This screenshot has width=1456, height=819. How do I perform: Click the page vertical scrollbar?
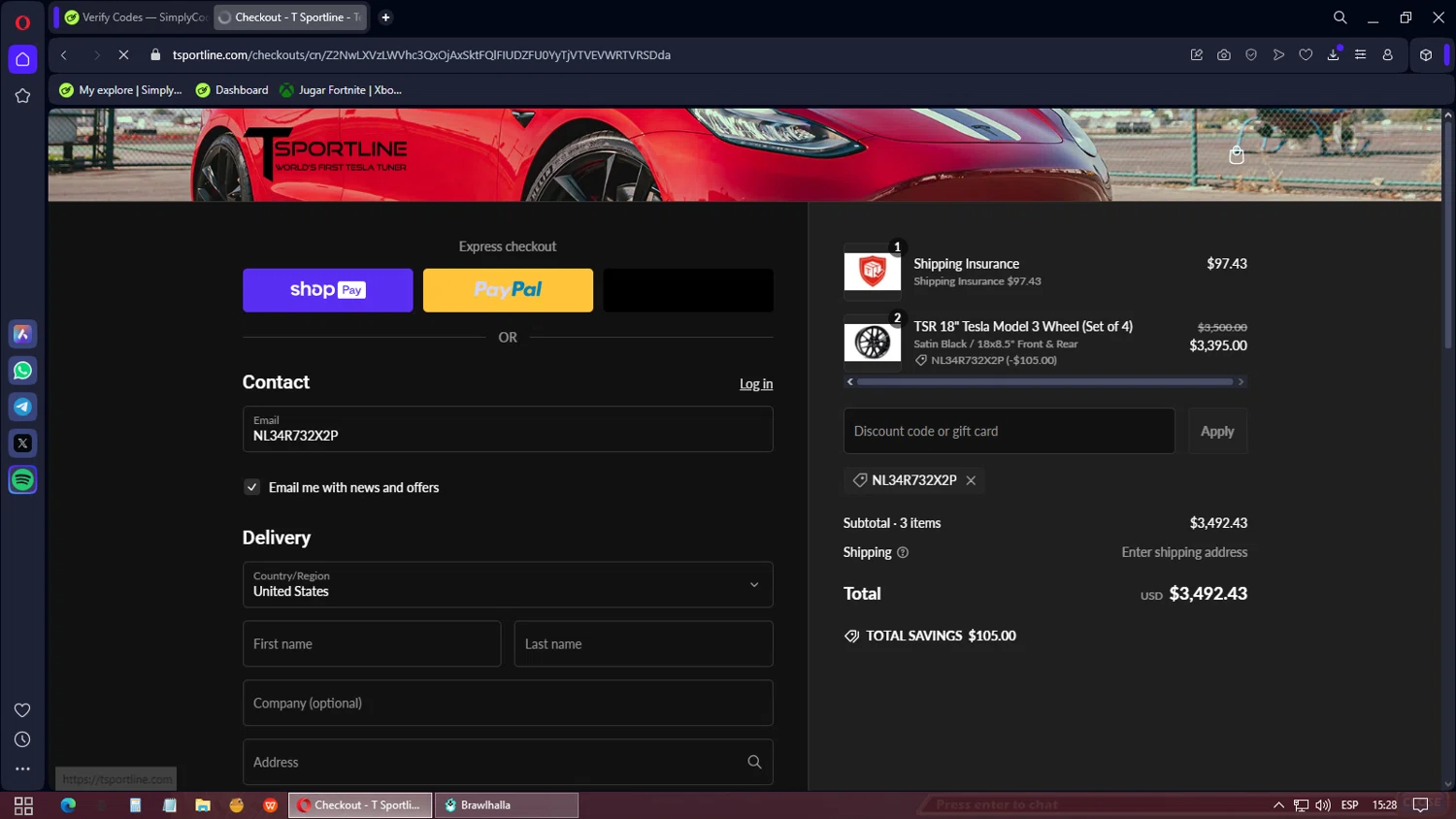pyautogui.click(x=1448, y=233)
